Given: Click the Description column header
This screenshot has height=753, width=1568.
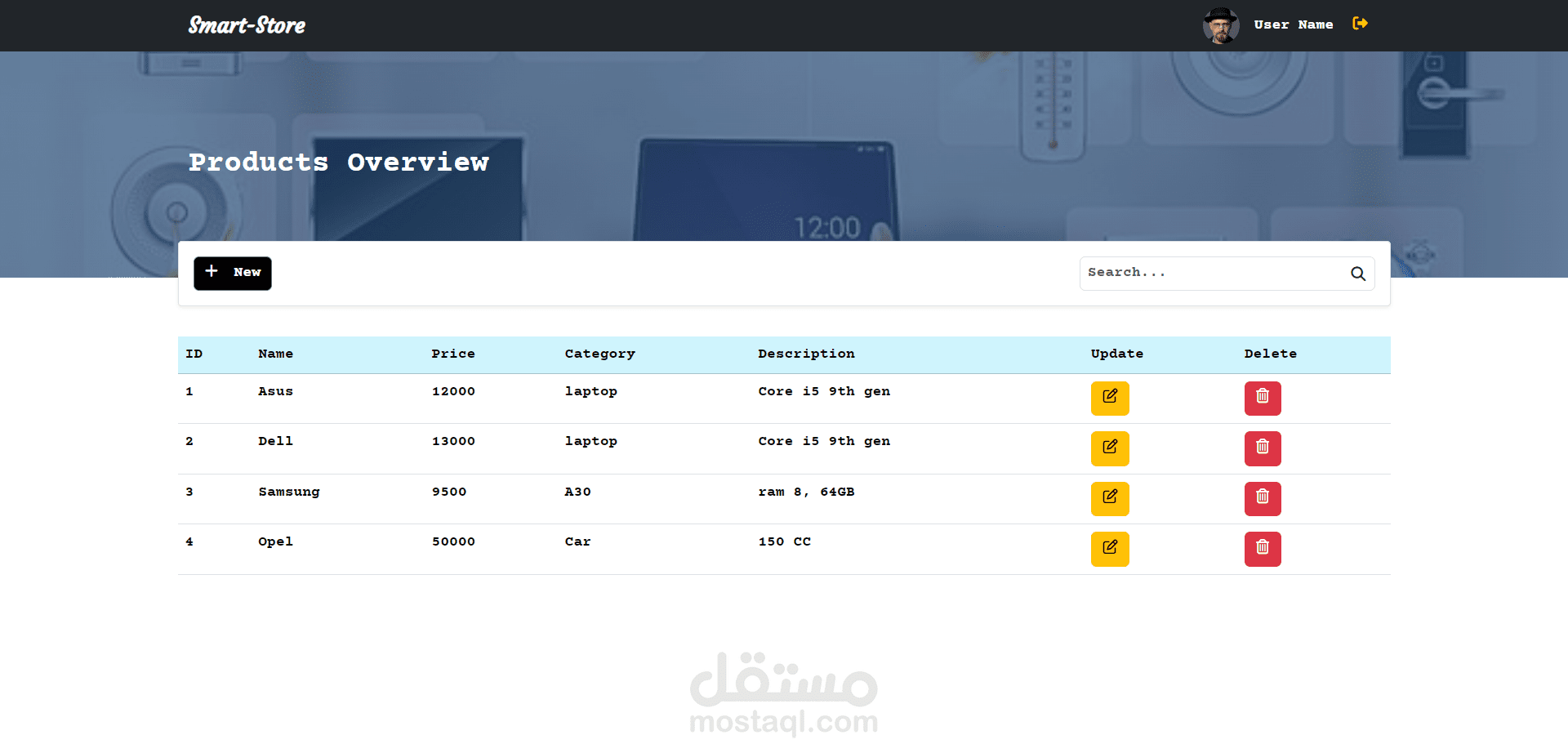Looking at the screenshot, I should (807, 354).
